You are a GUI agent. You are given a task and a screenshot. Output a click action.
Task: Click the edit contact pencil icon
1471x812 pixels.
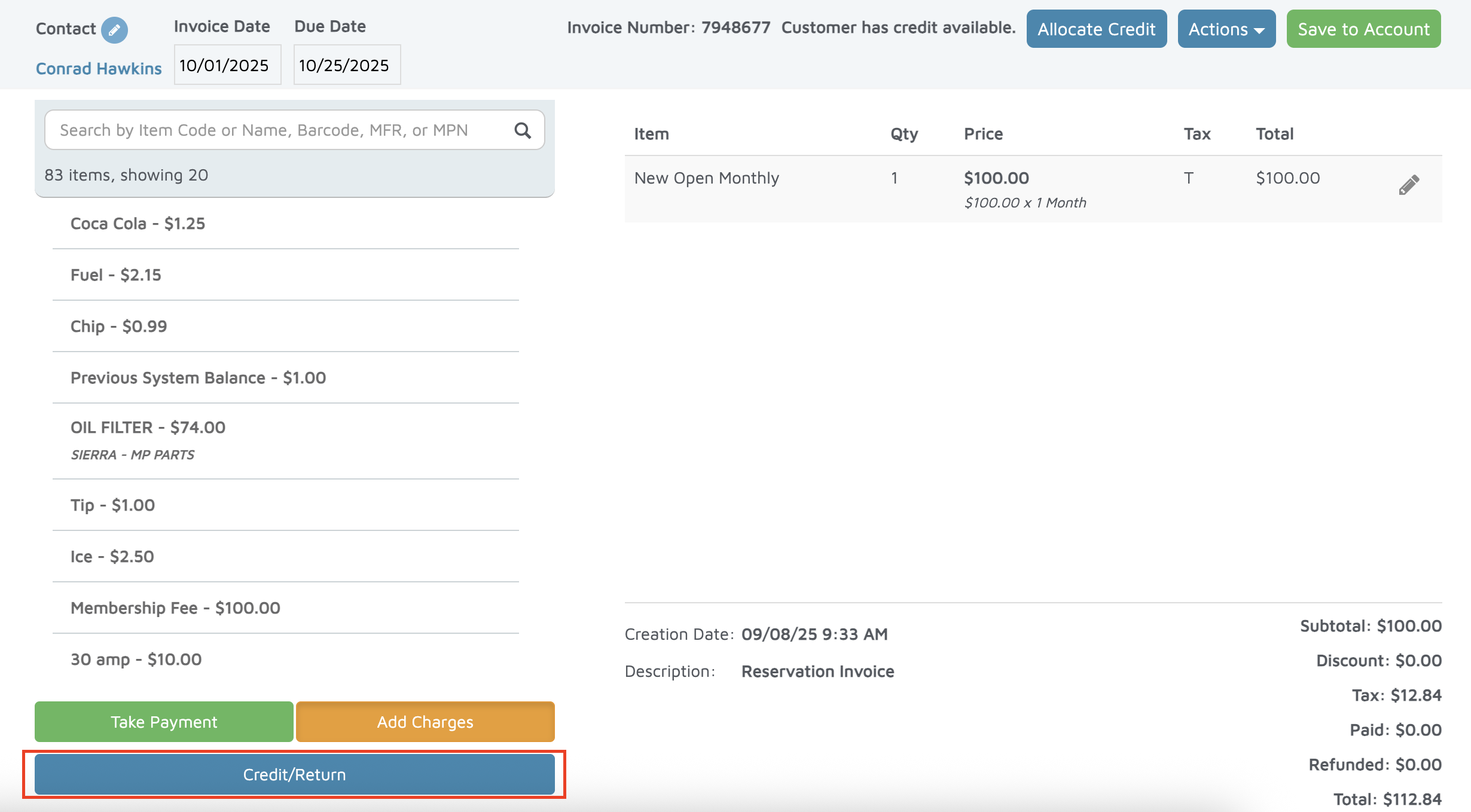coord(114,30)
